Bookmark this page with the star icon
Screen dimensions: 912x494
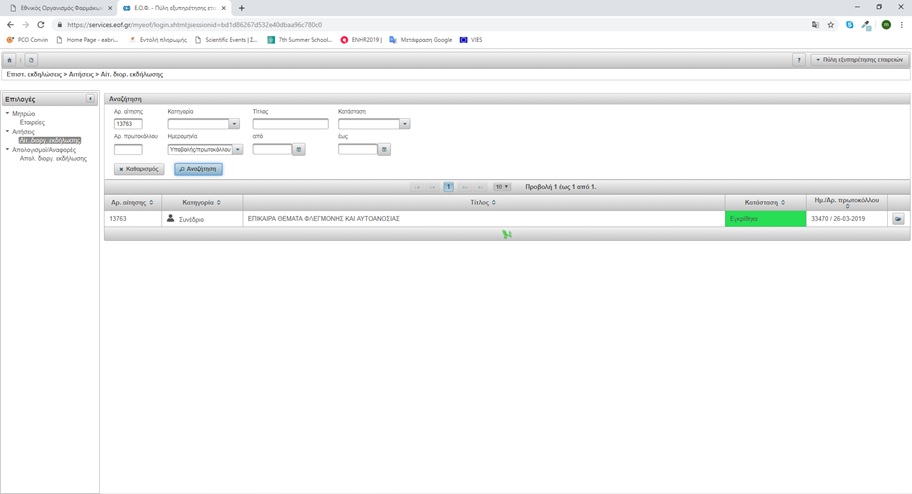831,25
